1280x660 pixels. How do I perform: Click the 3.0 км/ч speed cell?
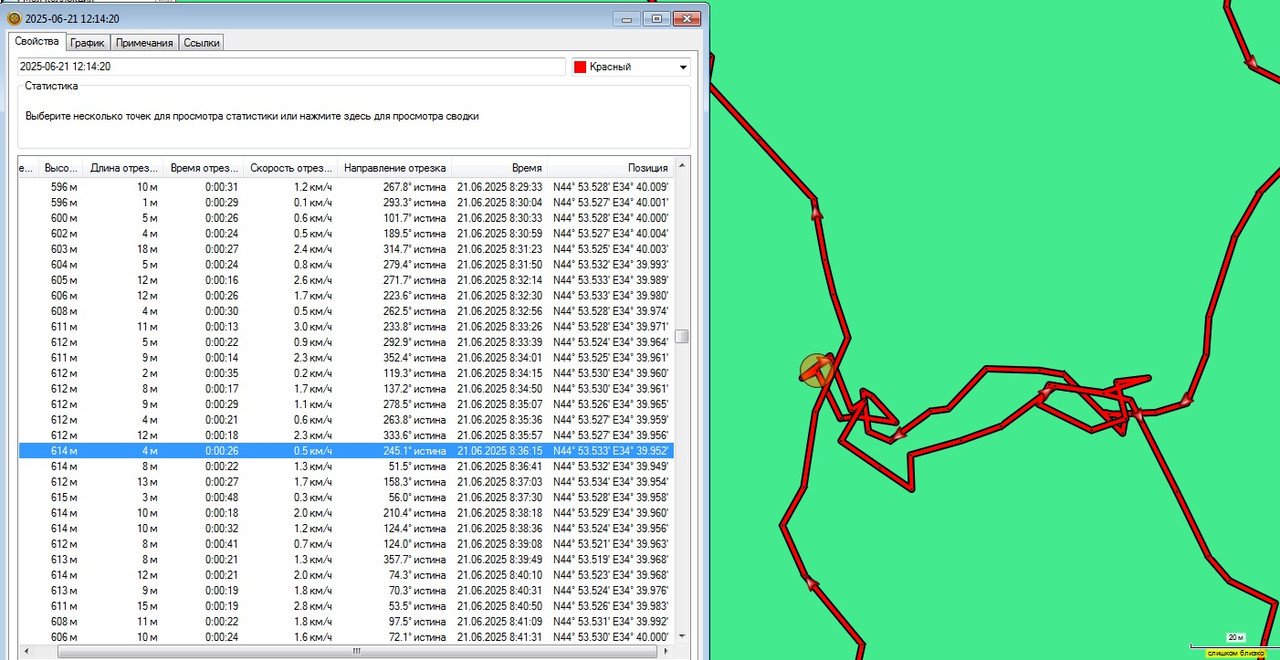312,327
